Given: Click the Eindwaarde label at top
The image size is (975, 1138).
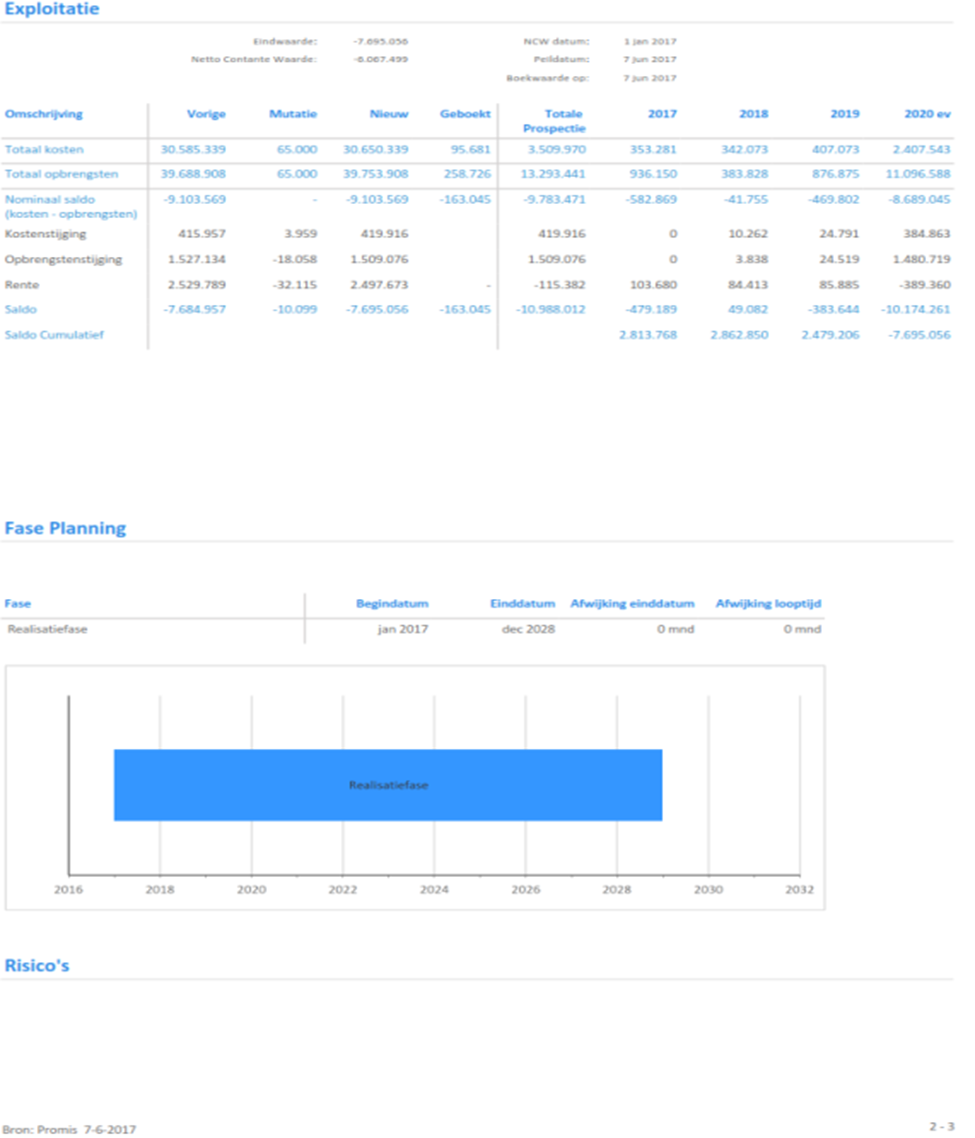Looking at the screenshot, I should (285, 41).
